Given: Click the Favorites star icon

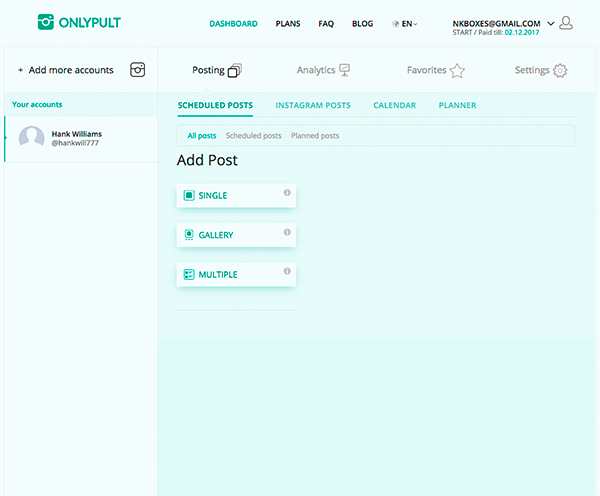Looking at the screenshot, I should [457, 71].
